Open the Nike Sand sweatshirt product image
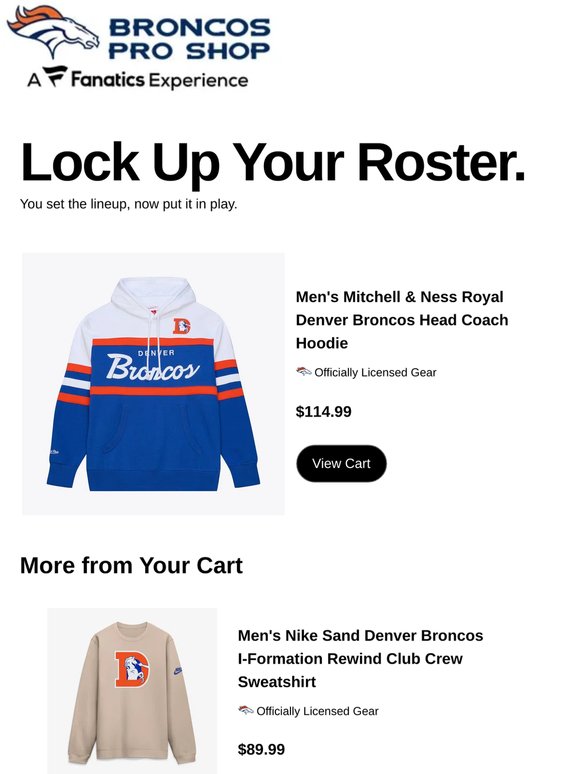Image resolution: width=580 pixels, height=774 pixels. coord(132,691)
